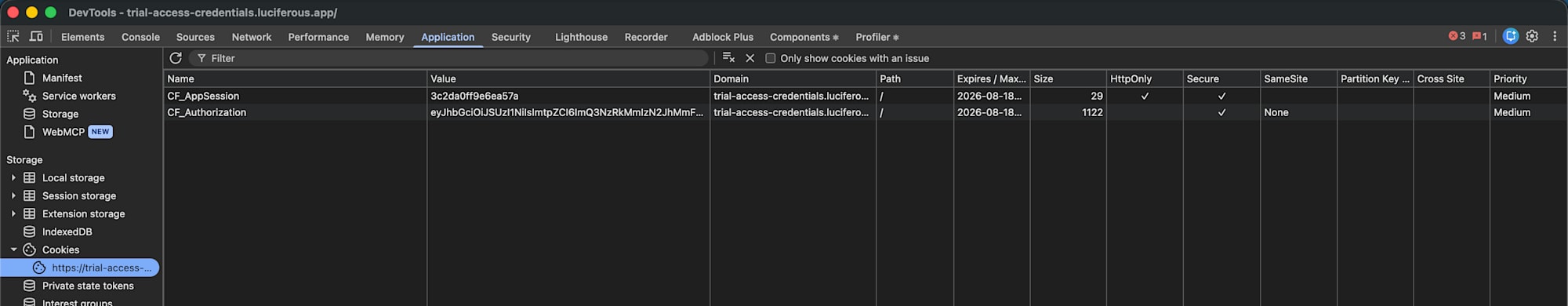
Task: Open IndexedDB in sidebar
Action: pos(67,232)
